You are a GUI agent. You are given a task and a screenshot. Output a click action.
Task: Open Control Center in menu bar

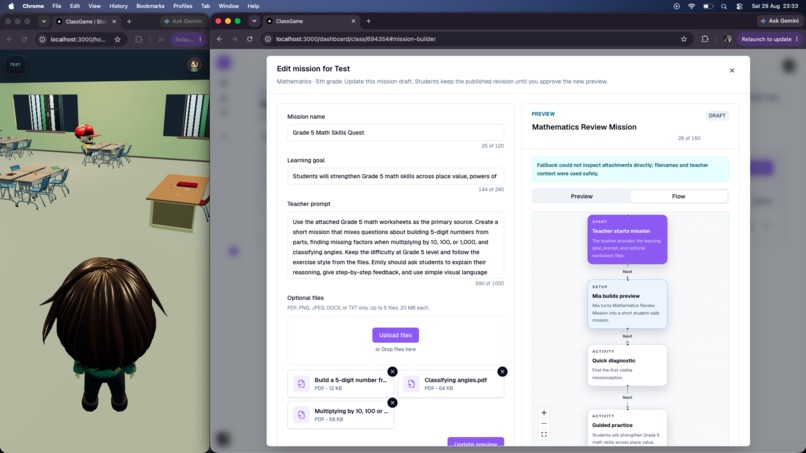pyautogui.click(x=739, y=6)
